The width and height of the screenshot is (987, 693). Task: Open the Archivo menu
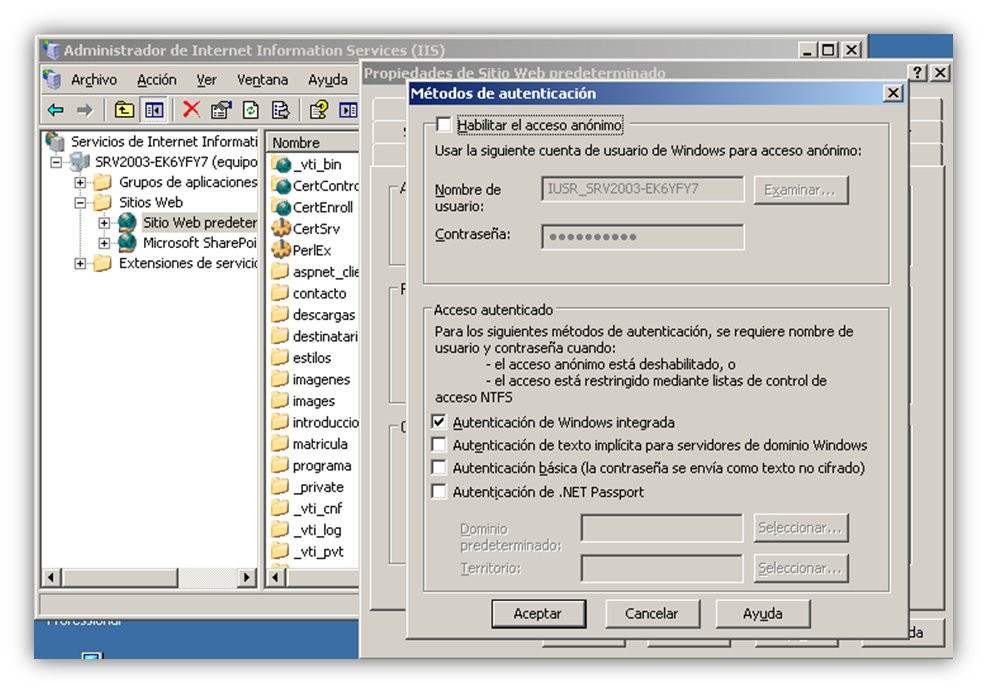tap(94, 80)
